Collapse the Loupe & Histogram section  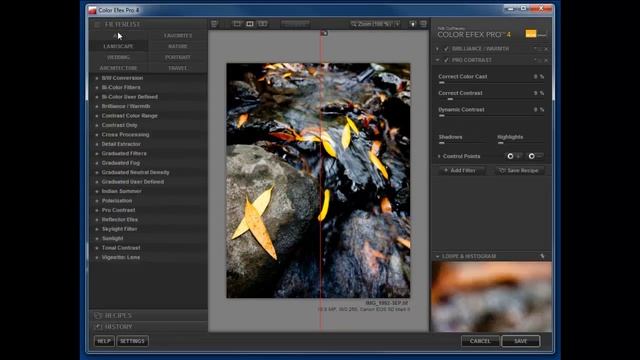pos(438,256)
